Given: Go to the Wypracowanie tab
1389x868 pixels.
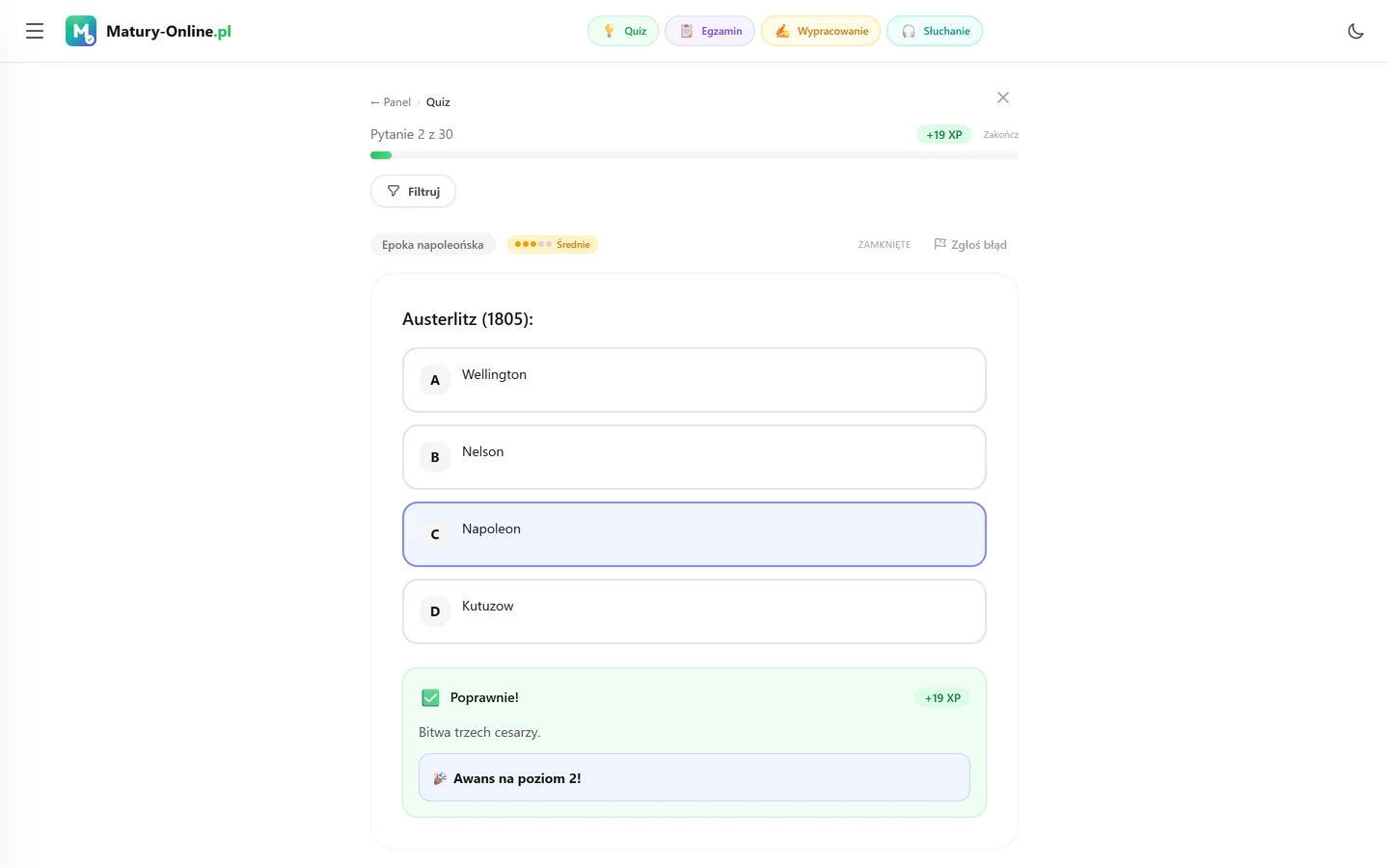Looking at the screenshot, I should (821, 31).
